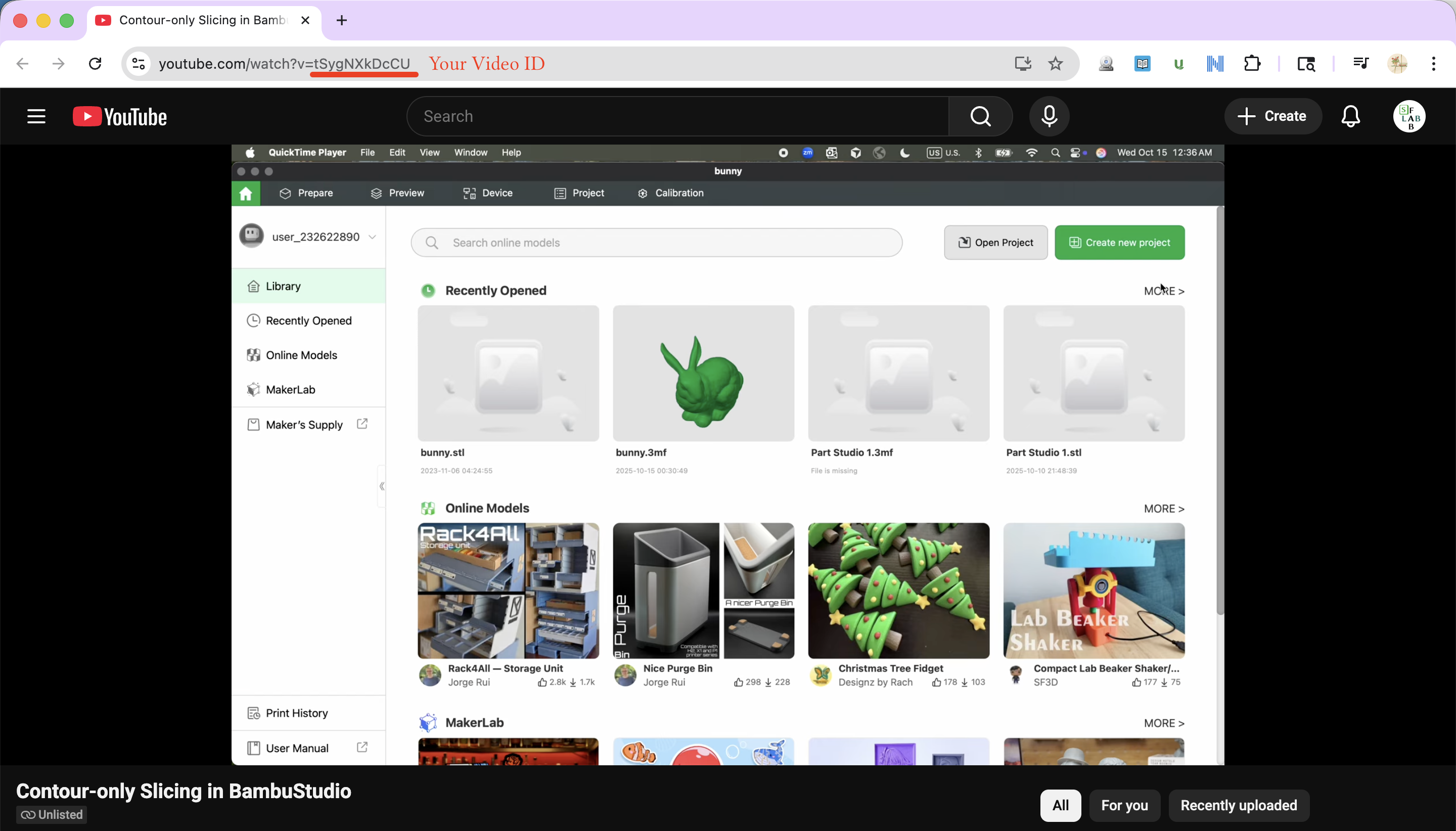Activate voice search microphone

[x=1049, y=116]
